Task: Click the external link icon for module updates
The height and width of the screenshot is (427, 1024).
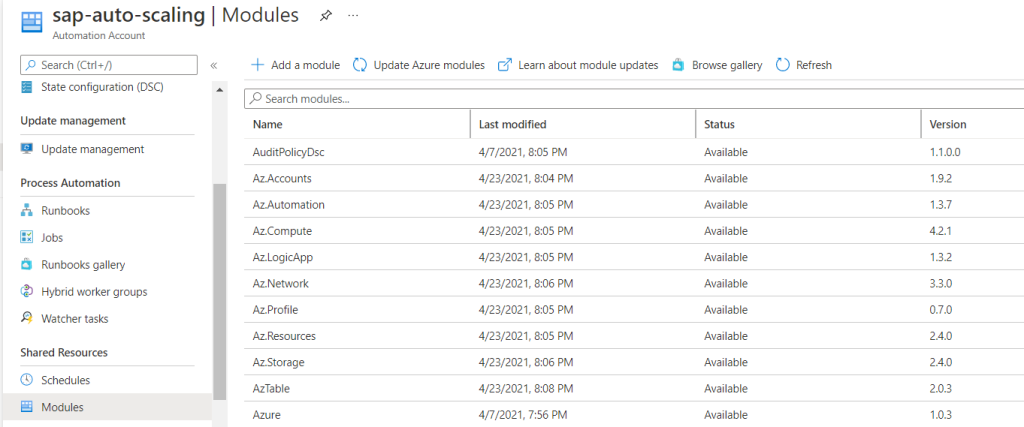Action: click(x=505, y=65)
